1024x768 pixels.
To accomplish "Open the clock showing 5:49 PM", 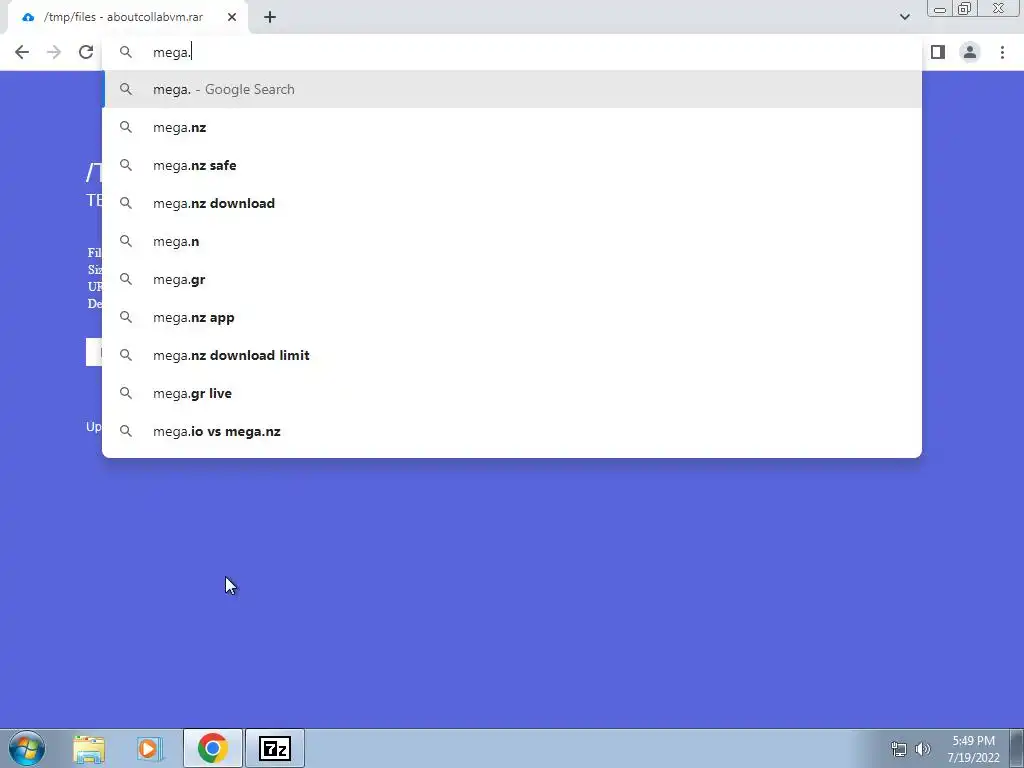I will click(973, 749).
